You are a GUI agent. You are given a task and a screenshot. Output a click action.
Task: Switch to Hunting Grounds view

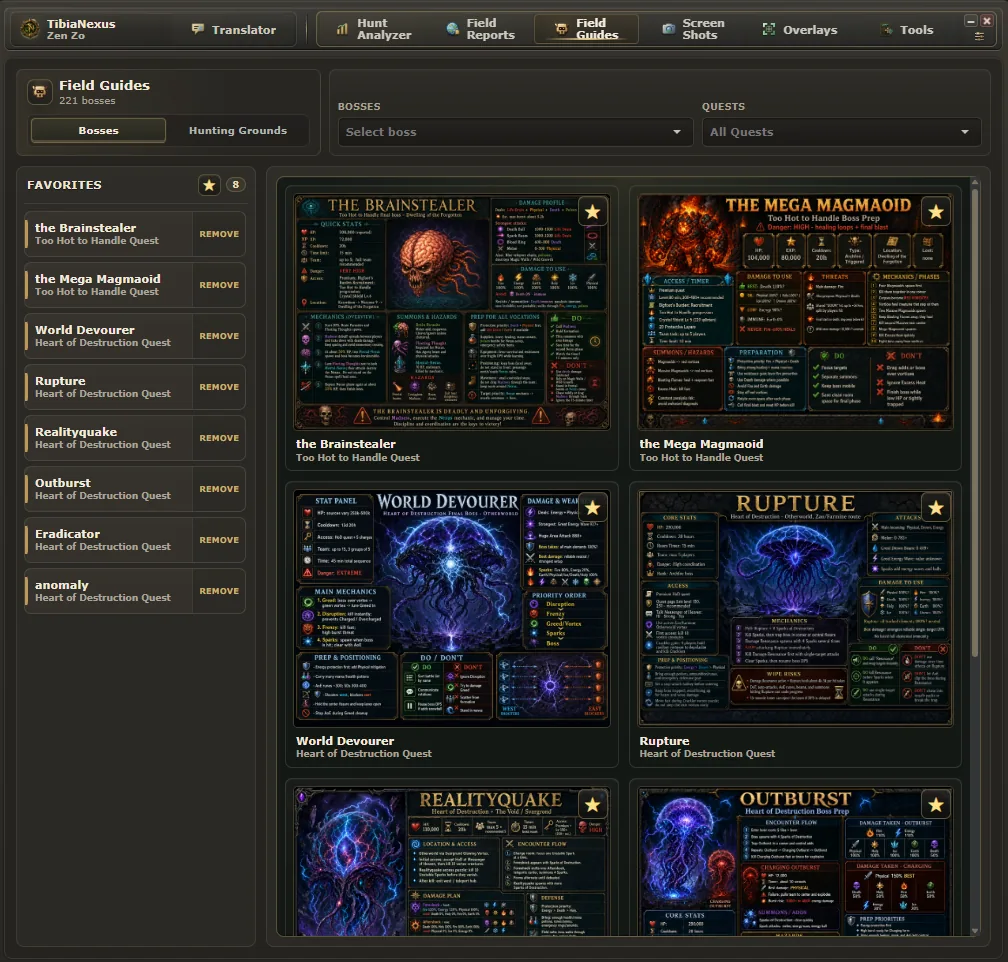(238, 131)
